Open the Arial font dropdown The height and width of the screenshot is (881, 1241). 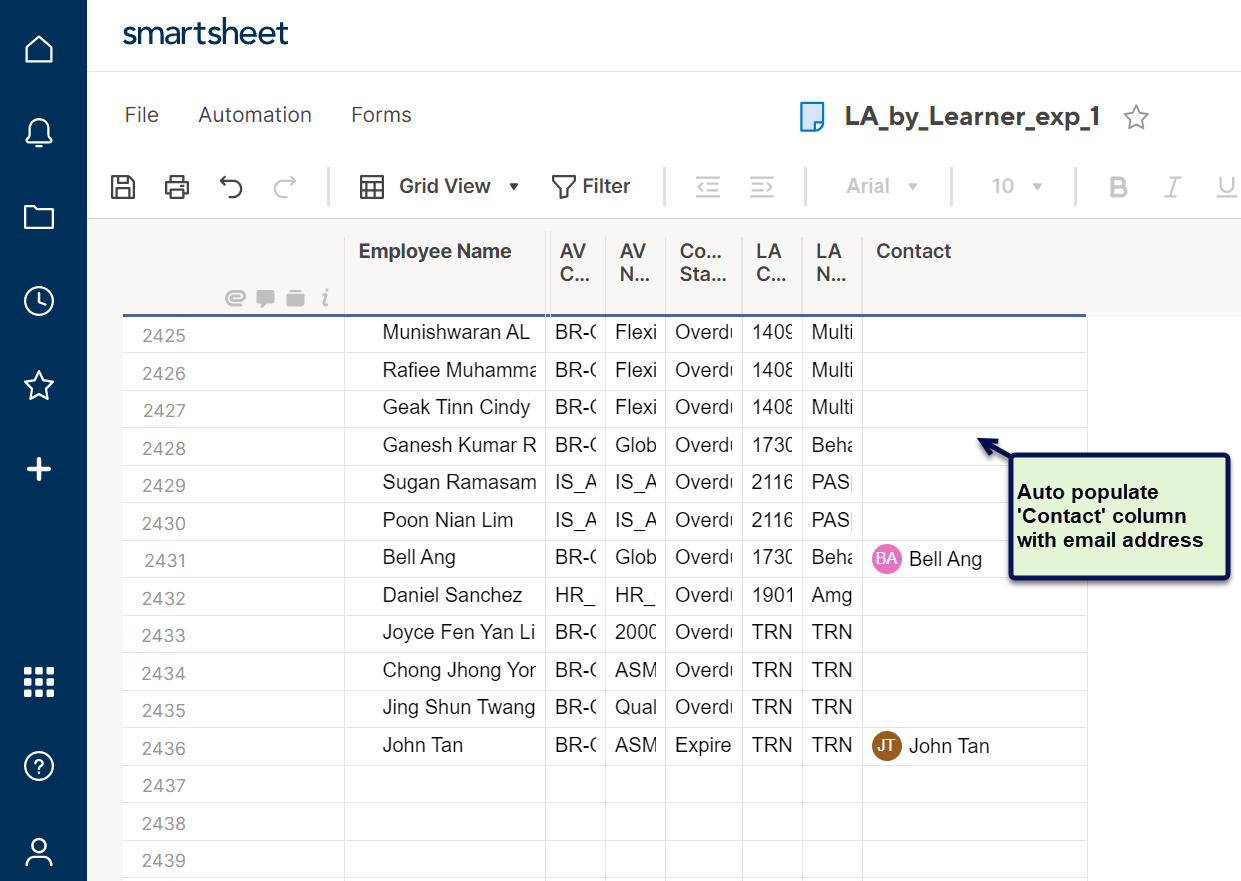coord(878,186)
